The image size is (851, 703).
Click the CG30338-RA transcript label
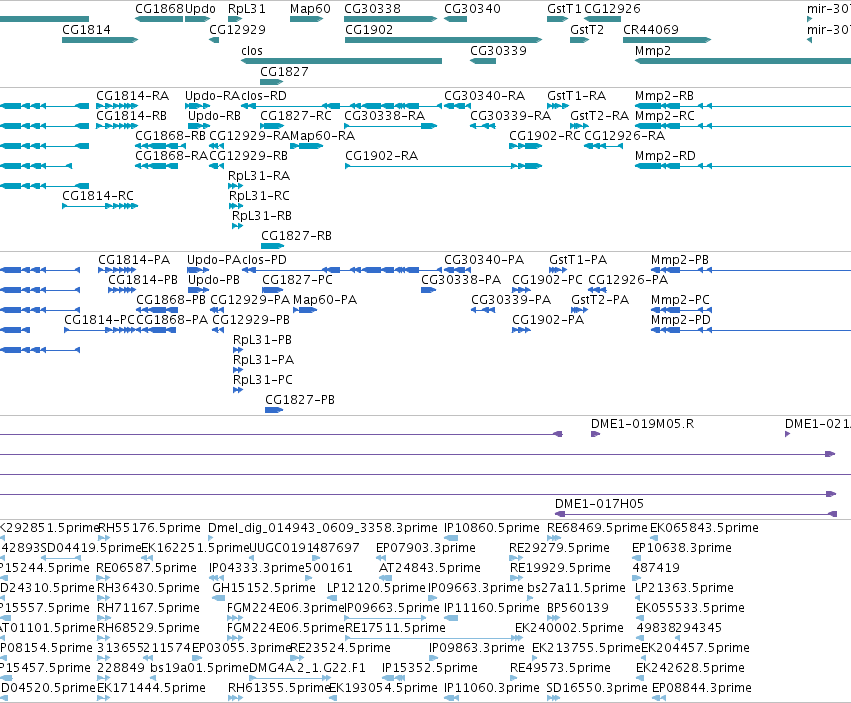(x=385, y=116)
